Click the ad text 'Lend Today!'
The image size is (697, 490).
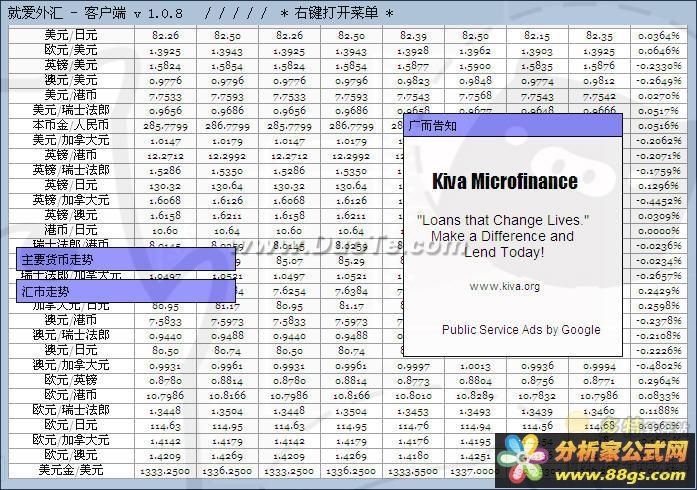point(504,252)
